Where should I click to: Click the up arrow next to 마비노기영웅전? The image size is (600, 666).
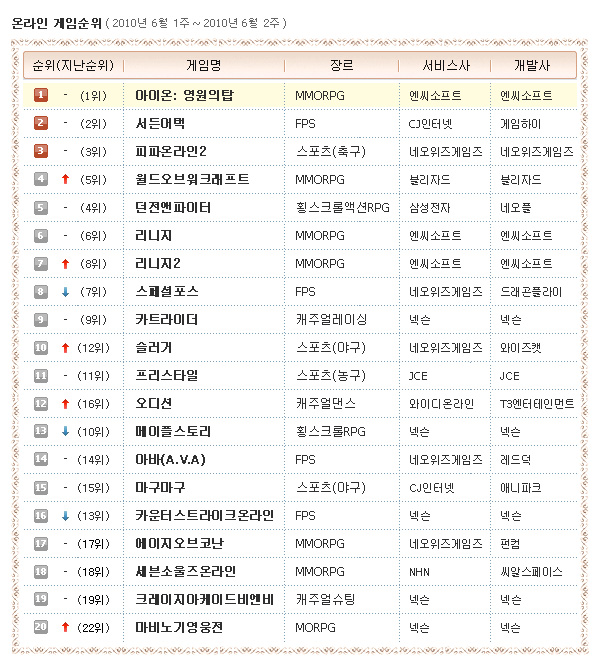tap(65, 627)
